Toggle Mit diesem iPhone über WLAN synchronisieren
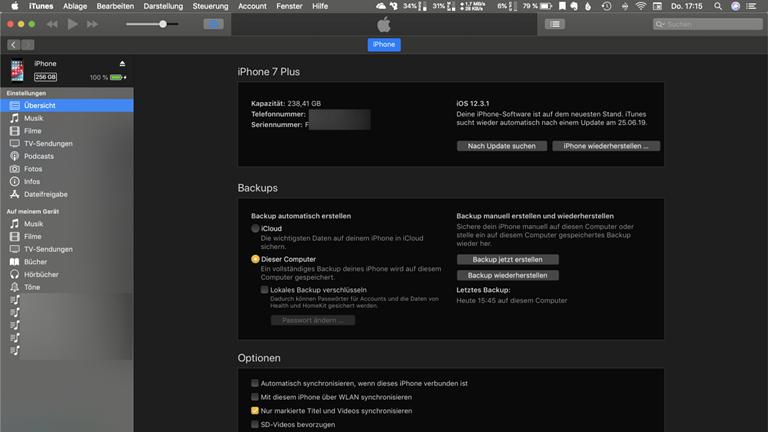The image size is (768, 432). 255,397
